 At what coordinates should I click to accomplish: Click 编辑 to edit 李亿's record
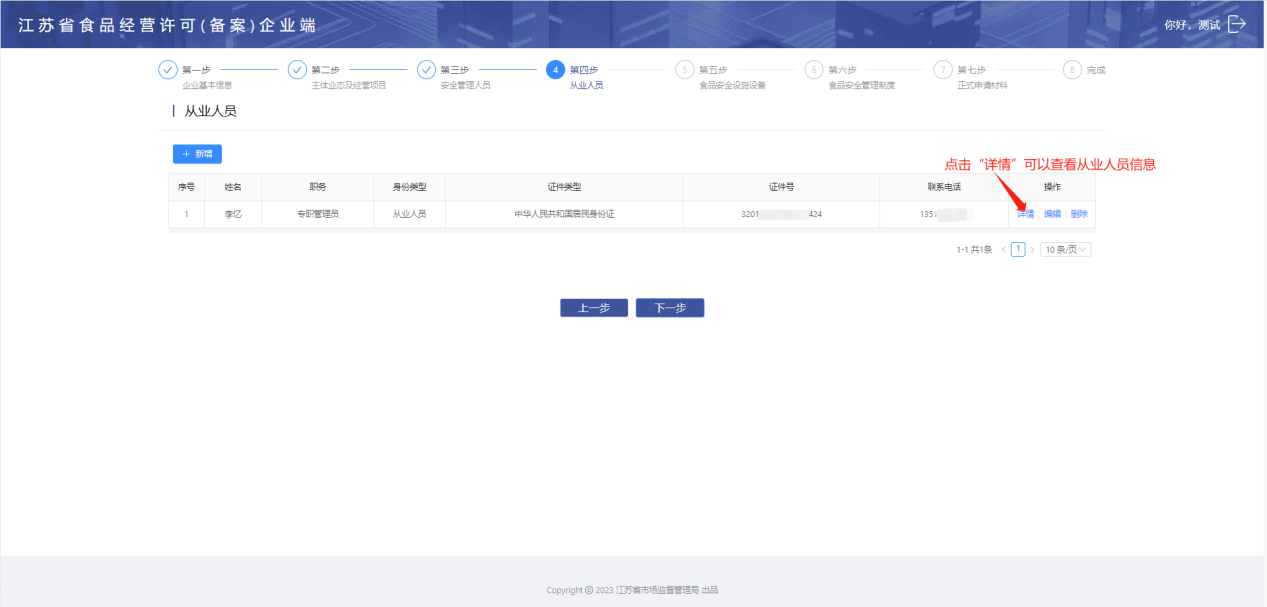pos(1052,214)
